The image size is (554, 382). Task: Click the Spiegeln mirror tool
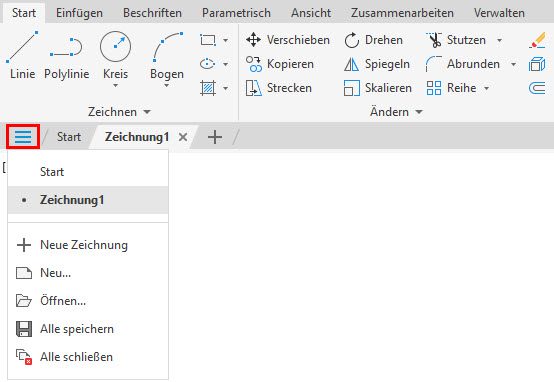click(x=377, y=64)
